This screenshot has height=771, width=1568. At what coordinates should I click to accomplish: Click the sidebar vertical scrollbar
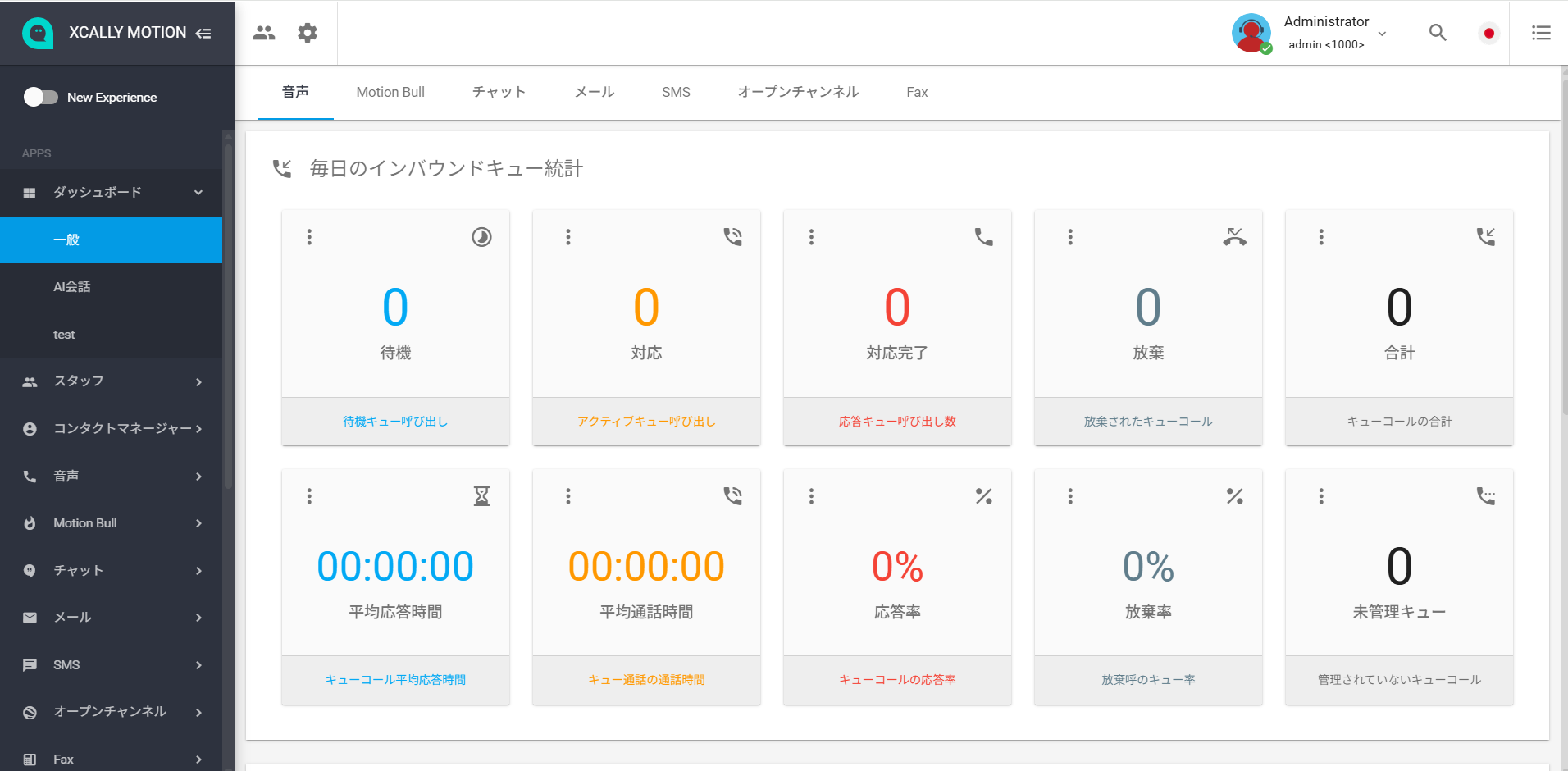(x=229, y=316)
